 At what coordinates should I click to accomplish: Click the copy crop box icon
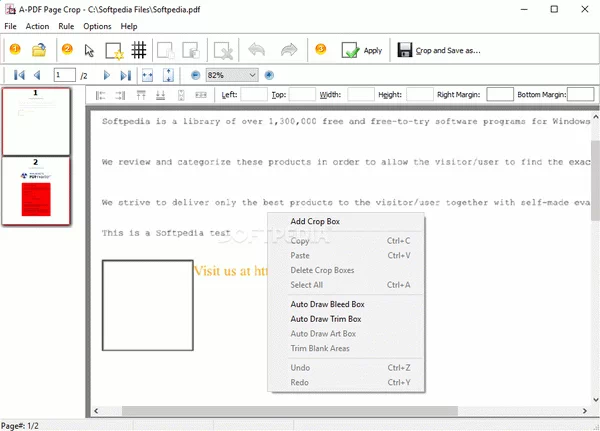pyautogui.click(x=166, y=51)
